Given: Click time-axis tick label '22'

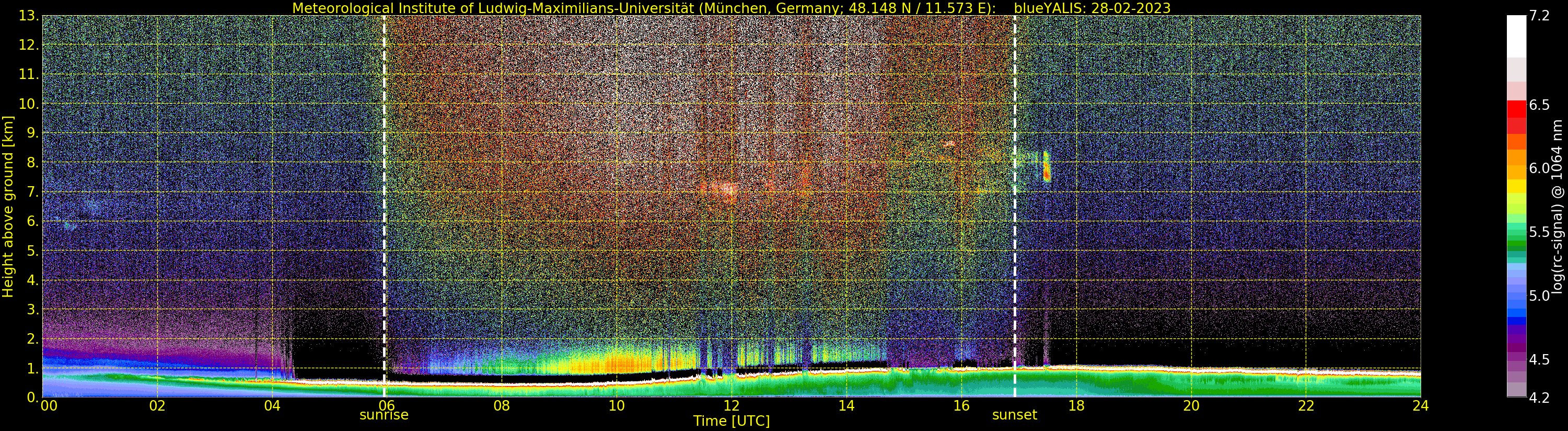Looking at the screenshot, I should coord(1306,406).
